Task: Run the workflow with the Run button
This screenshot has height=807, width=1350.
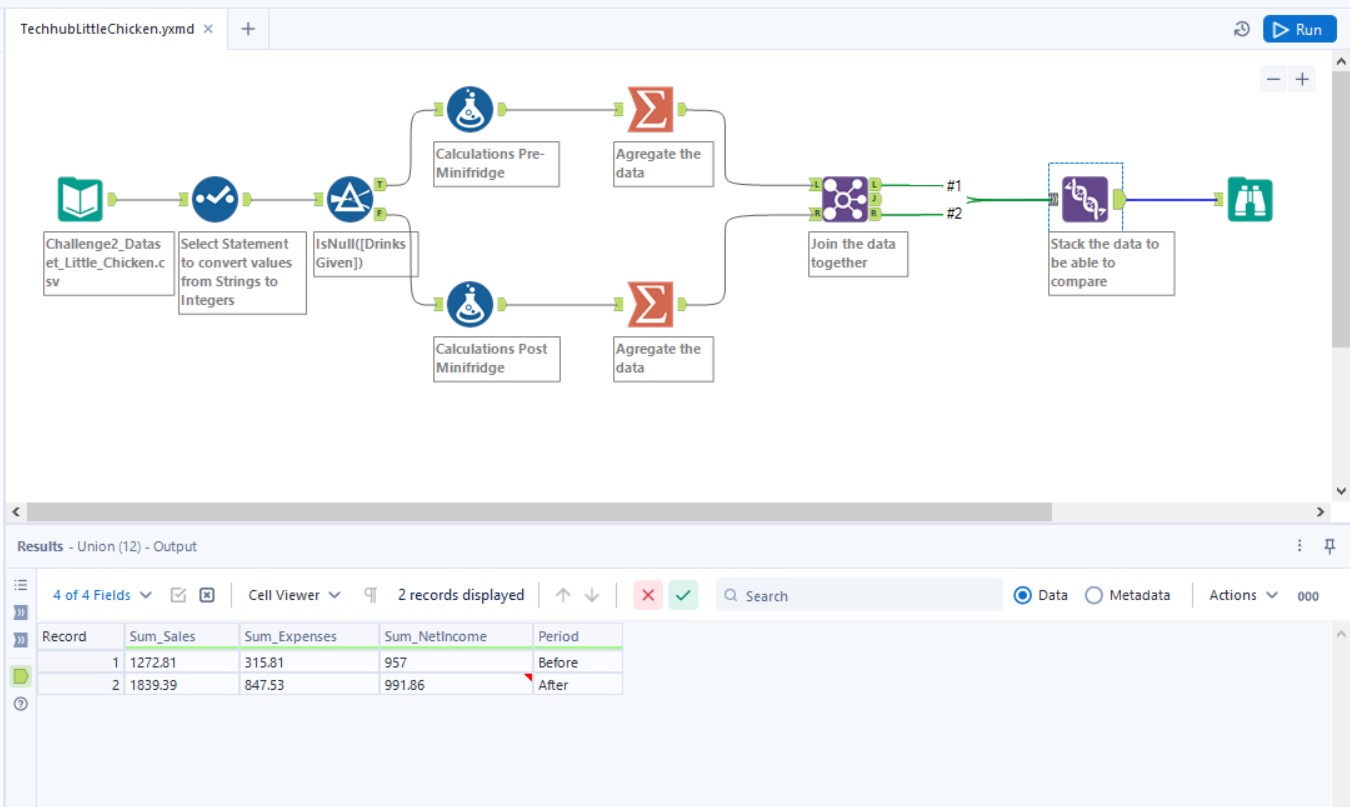Action: click(1299, 29)
